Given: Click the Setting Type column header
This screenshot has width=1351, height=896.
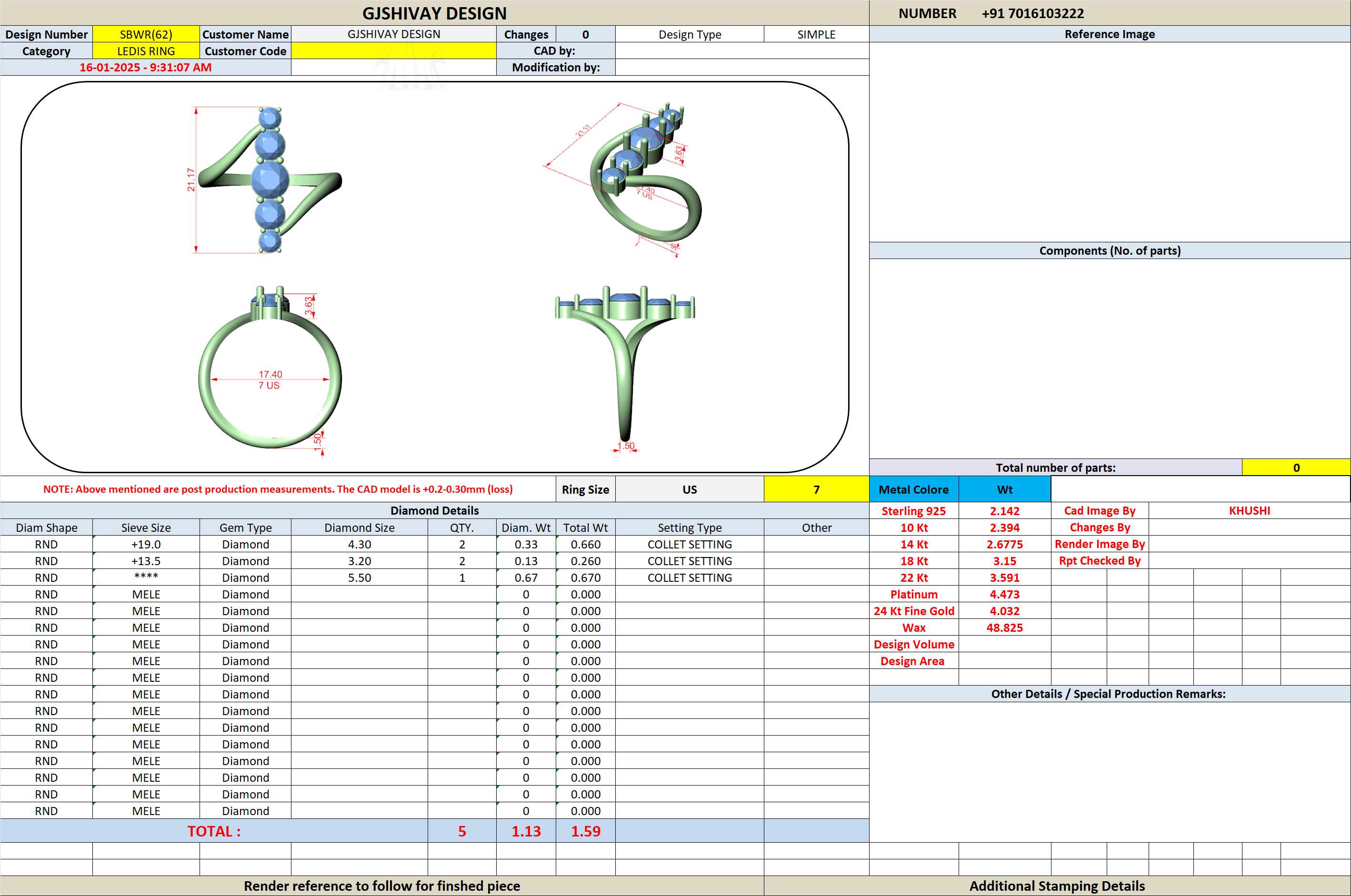Looking at the screenshot, I should pyautogui.click(x=689, y=528).
